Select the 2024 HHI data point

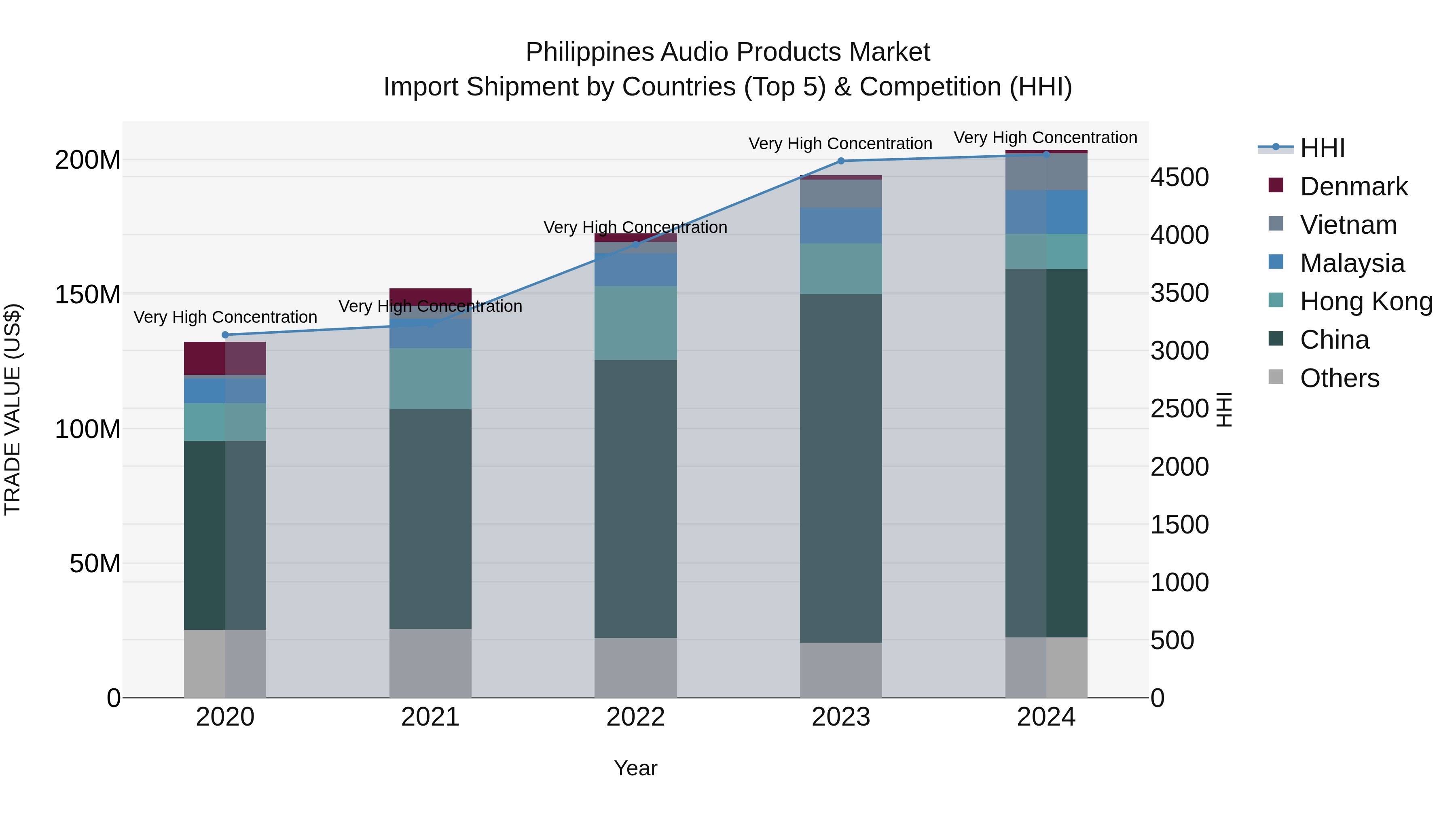1046,154
